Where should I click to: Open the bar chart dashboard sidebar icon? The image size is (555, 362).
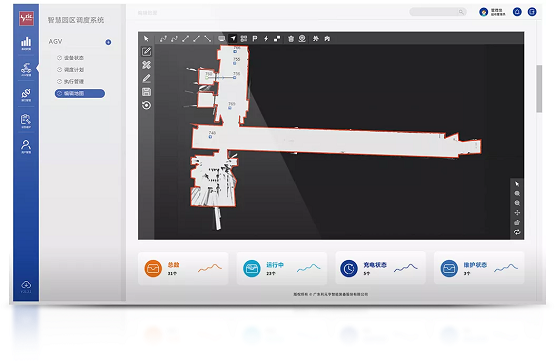pyautogui.click(x=26, y=43)
